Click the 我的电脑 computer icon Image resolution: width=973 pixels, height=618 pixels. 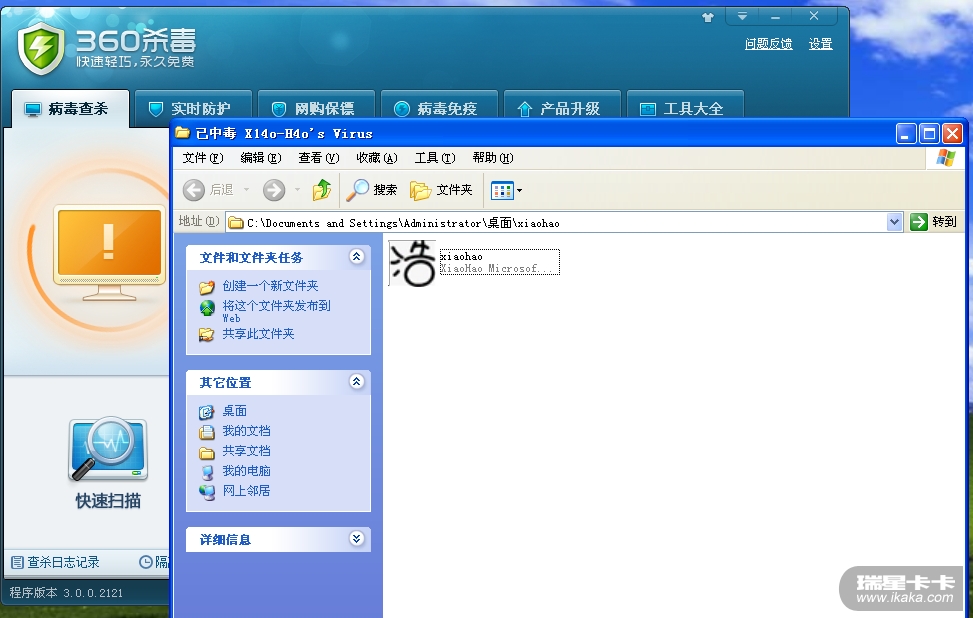coord(207,472)
